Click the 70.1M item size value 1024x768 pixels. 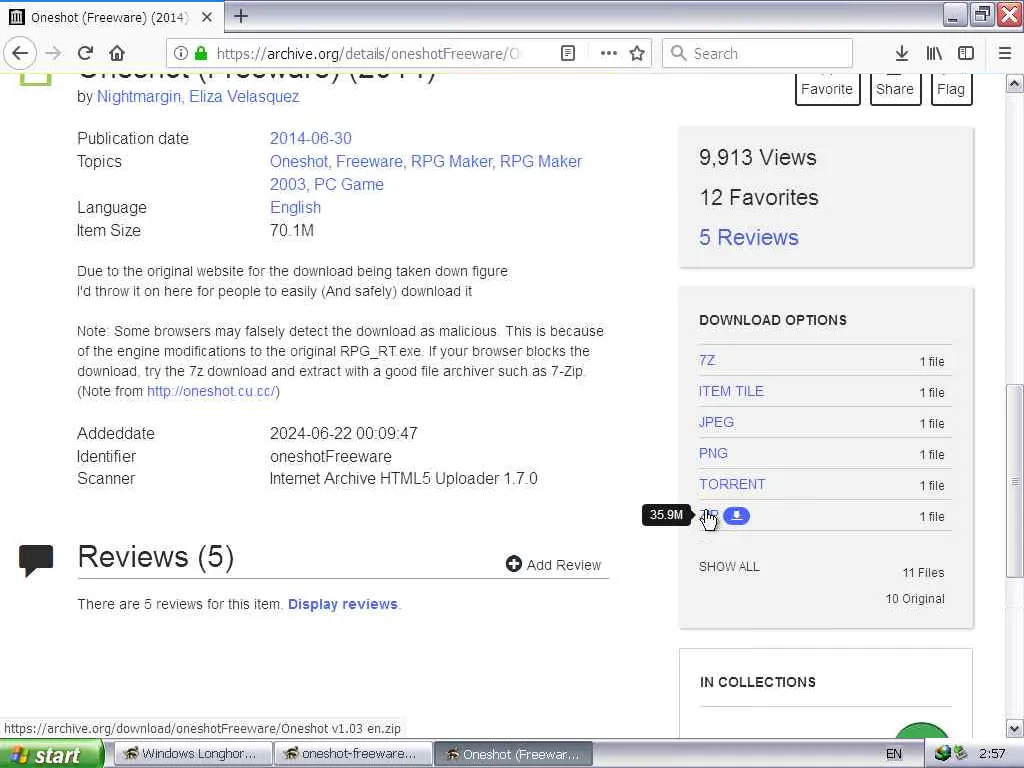point(292,231)
